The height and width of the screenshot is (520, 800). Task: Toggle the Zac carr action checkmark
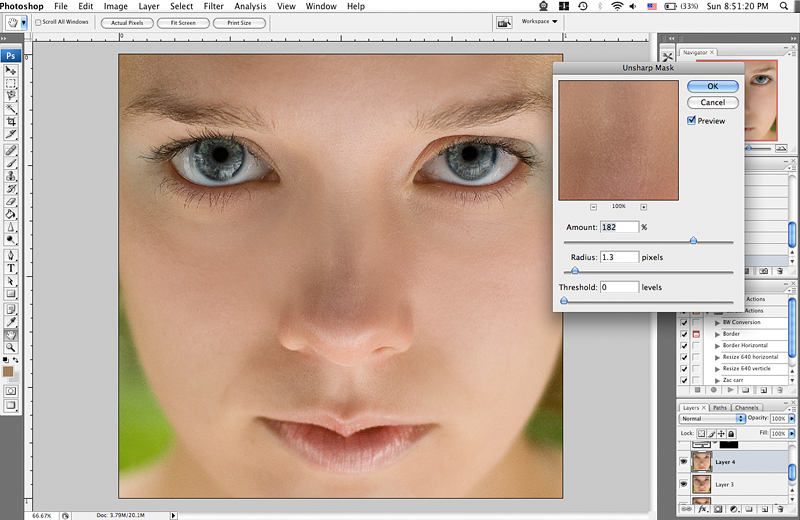point(684,380)
